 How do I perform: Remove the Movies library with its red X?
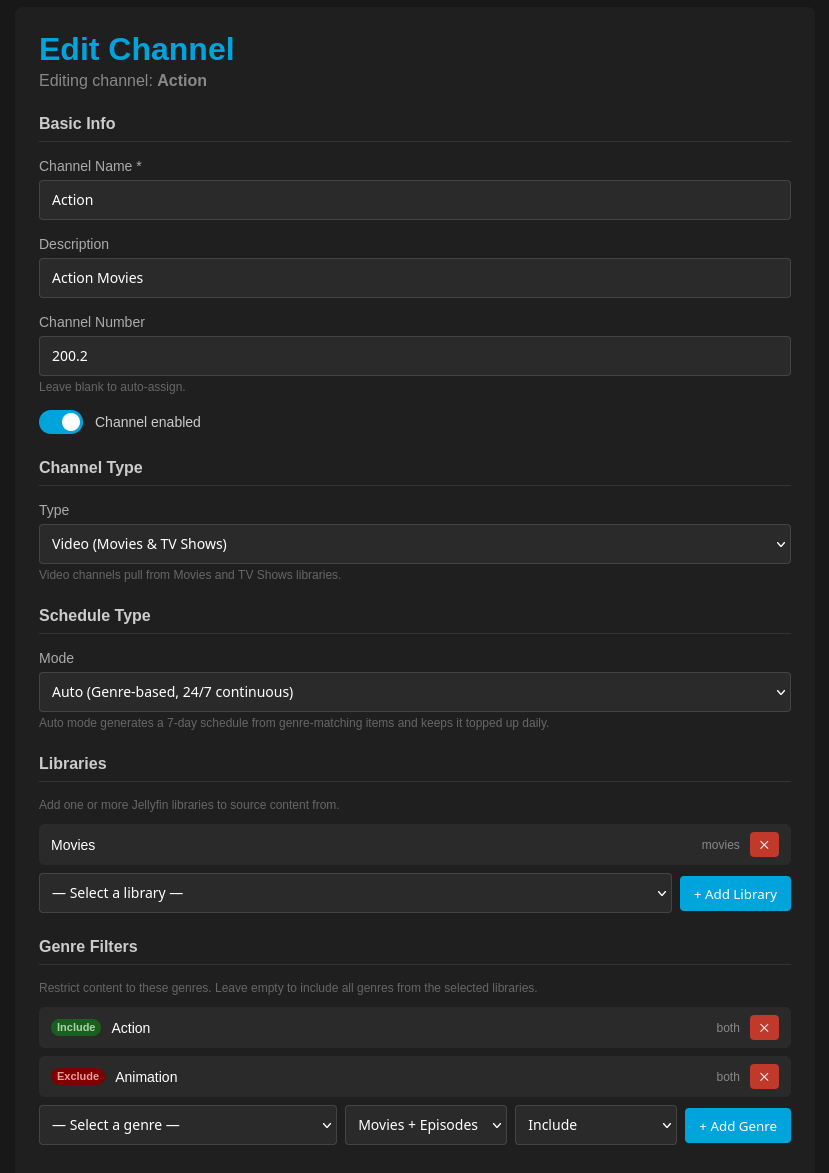click(764, 844)
